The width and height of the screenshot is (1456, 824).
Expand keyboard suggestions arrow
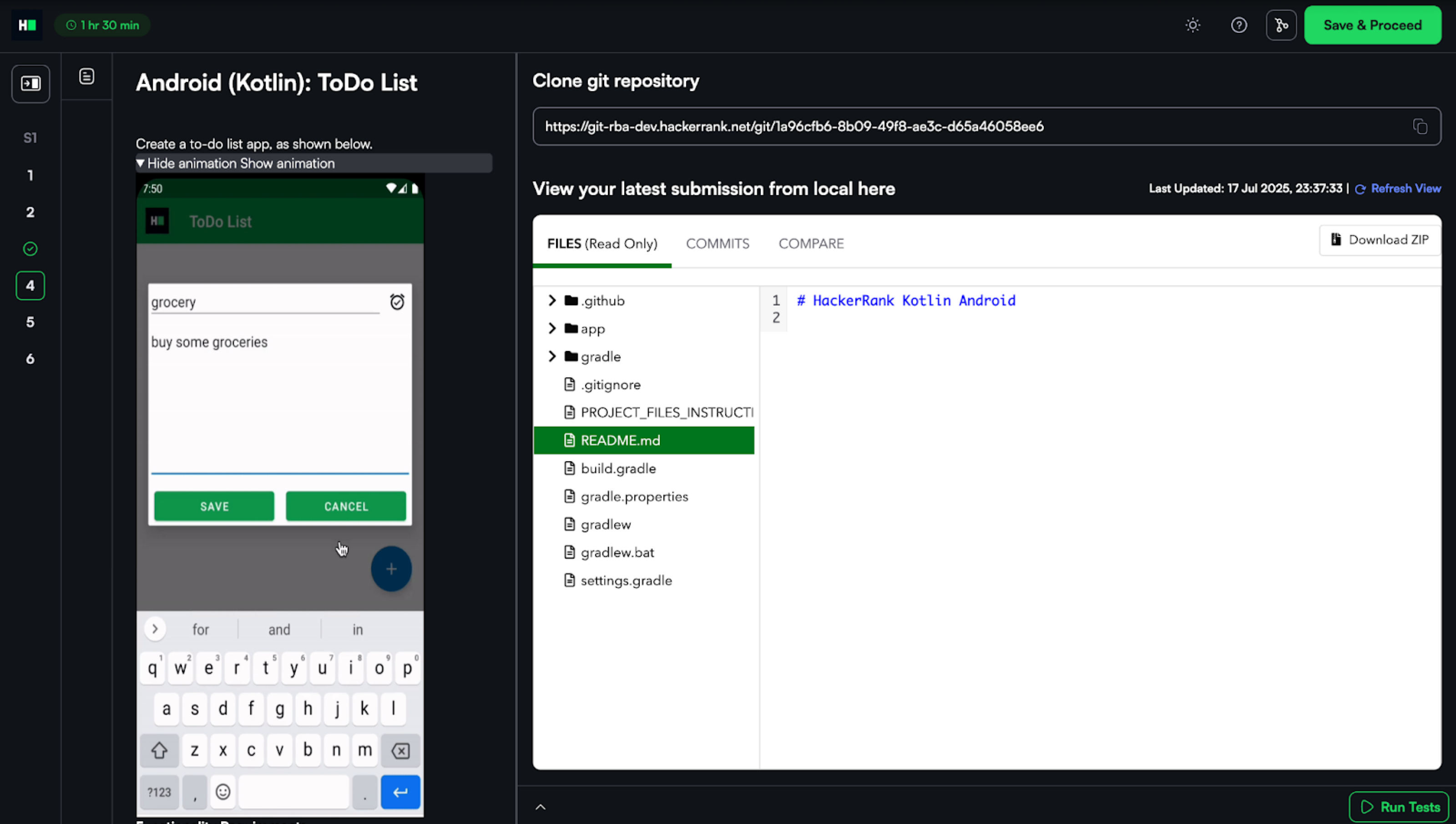(x=155, y=629)
